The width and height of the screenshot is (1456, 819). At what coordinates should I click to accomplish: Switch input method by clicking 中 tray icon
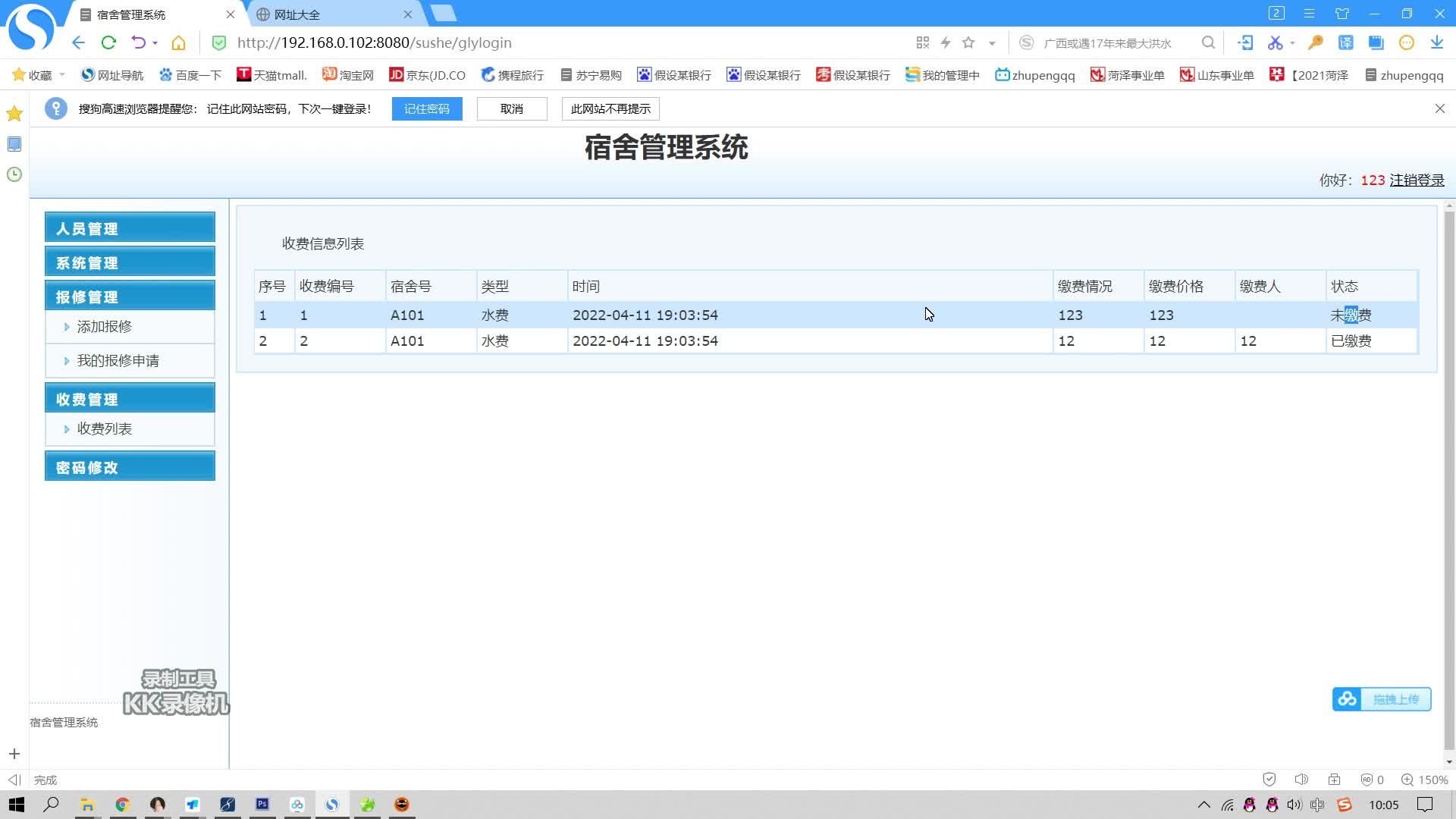point(1316,805)
